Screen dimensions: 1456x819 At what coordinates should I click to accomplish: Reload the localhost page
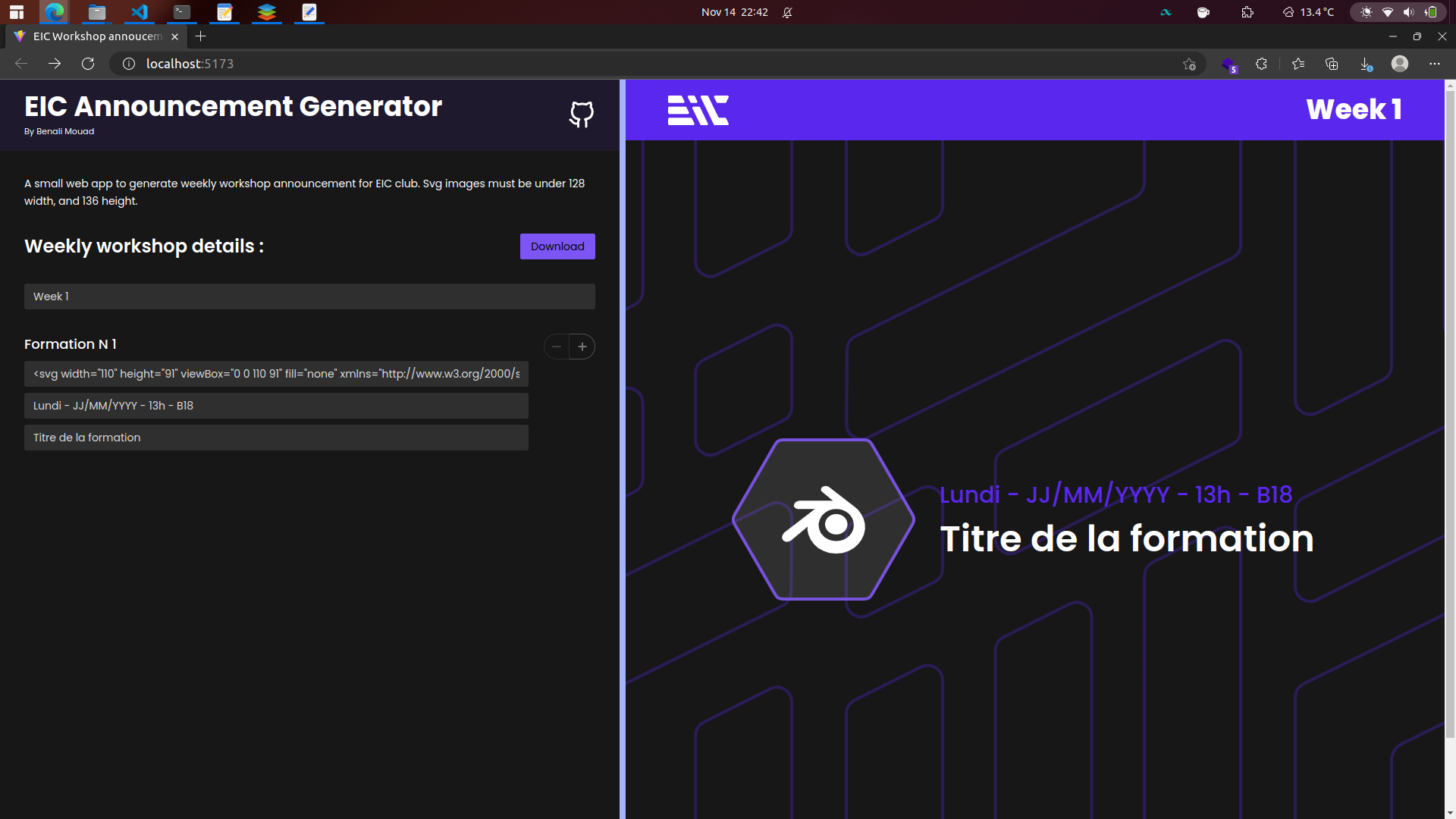[x=88, y=64]
